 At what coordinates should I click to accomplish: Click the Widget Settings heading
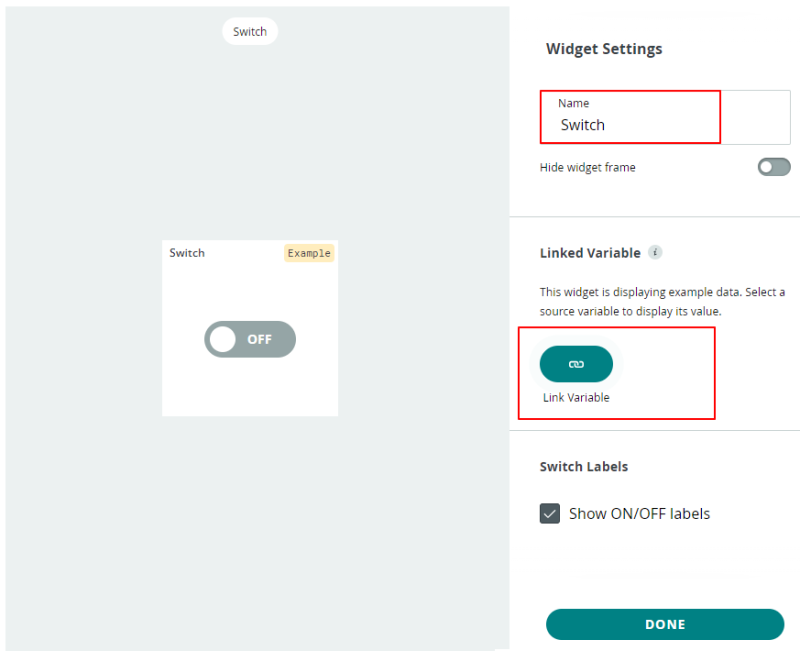tap(604, 49)
